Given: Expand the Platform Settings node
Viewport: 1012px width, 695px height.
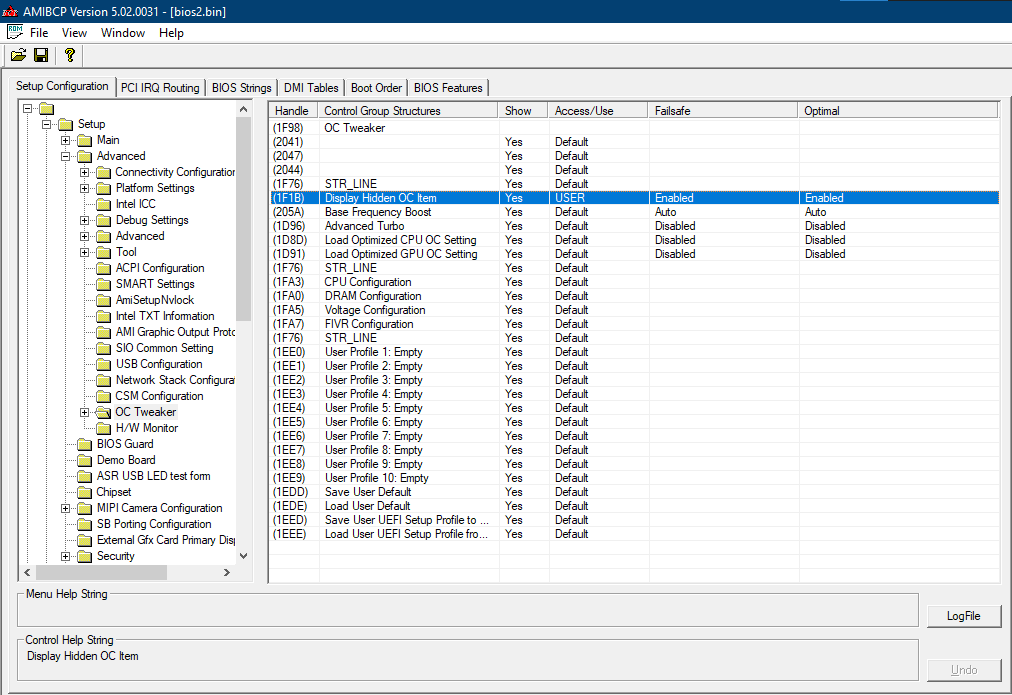Looking at the screenshot, I should [x=85, y=188].
